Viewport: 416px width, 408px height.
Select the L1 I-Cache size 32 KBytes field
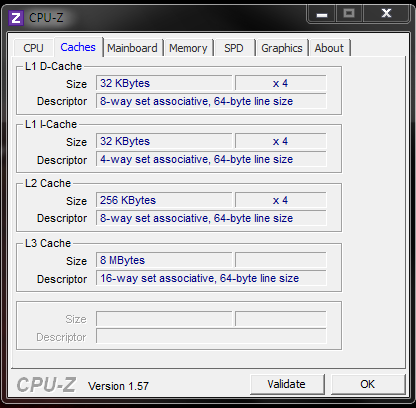tap(164, 141)
